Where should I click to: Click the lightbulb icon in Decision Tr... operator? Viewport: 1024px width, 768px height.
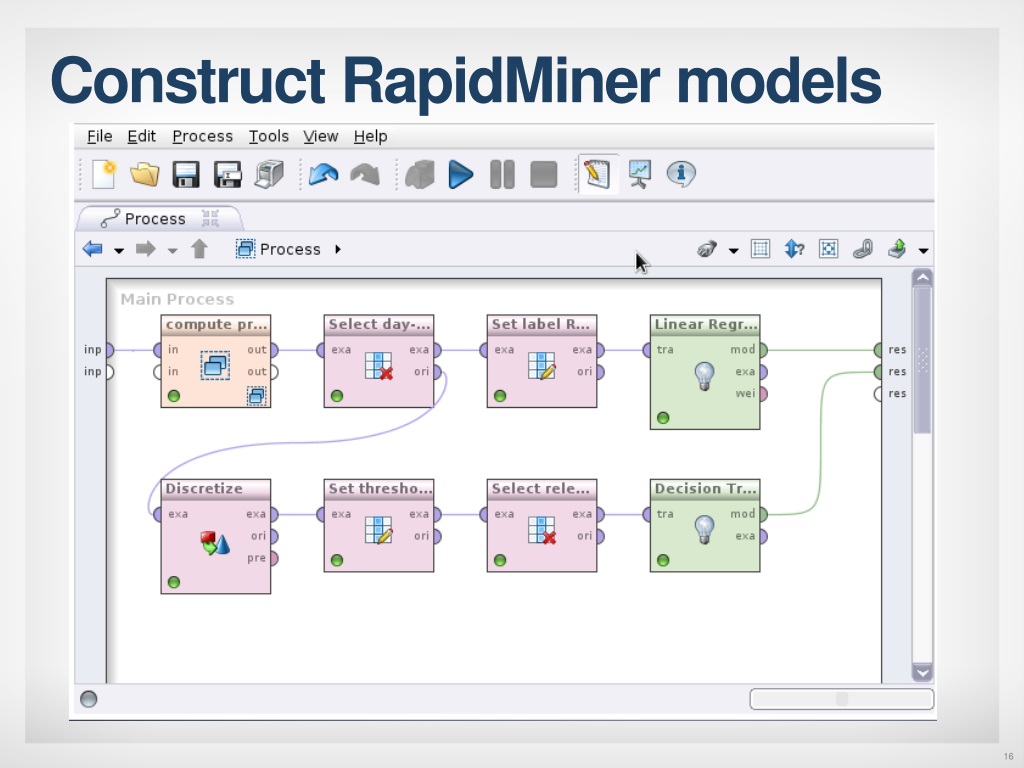[x=704, y=530]
